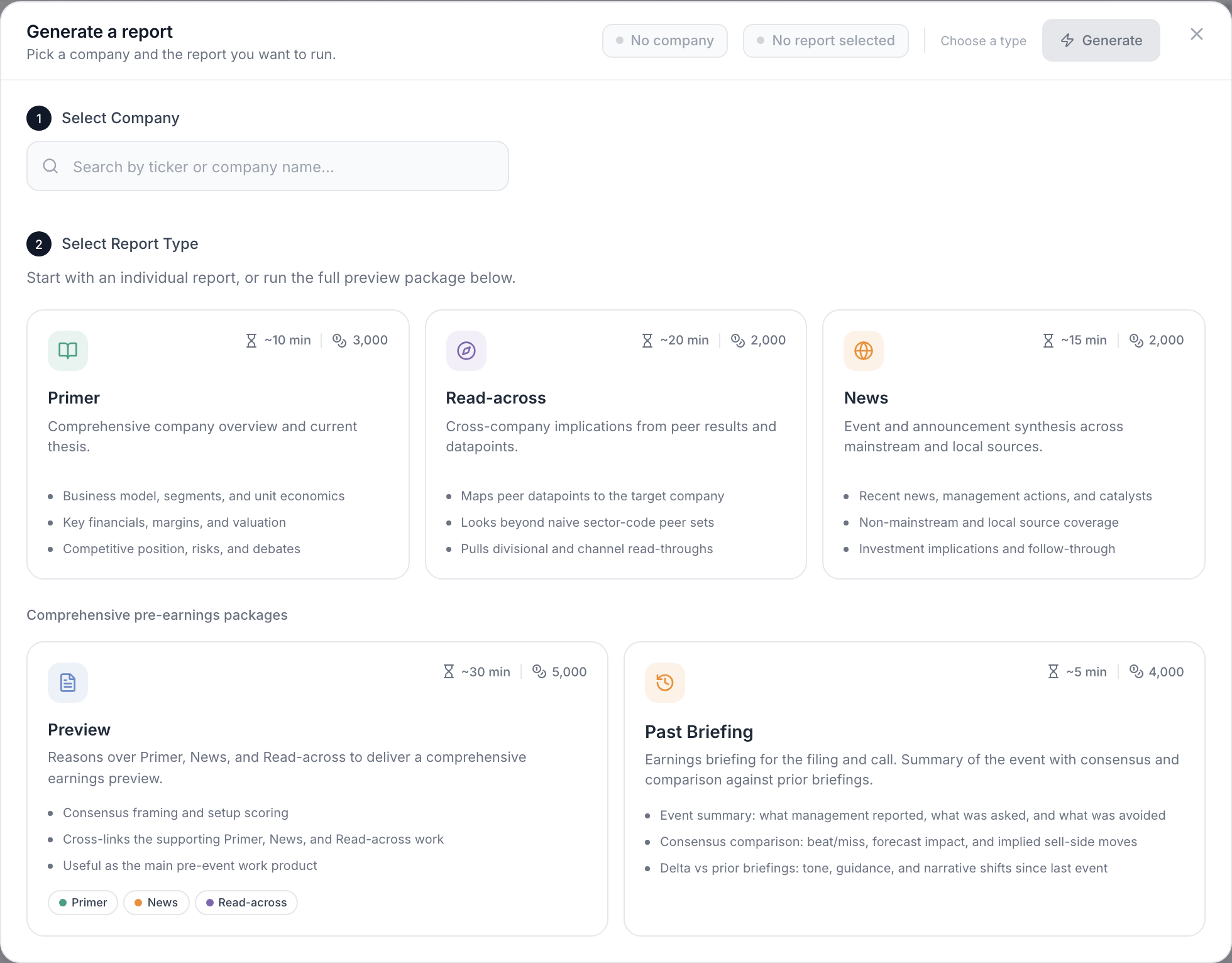
Task: Click the 2,000 credits value in Read-across card
Action: 768,340
